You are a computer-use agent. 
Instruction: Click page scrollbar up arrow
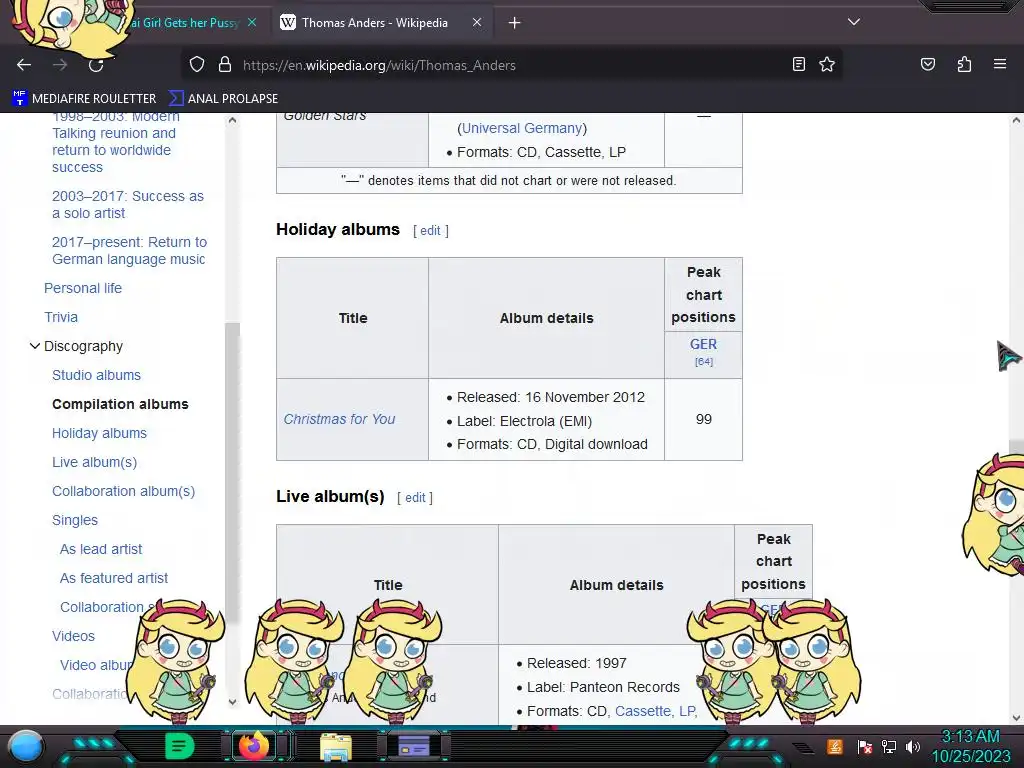point(1016,120)
